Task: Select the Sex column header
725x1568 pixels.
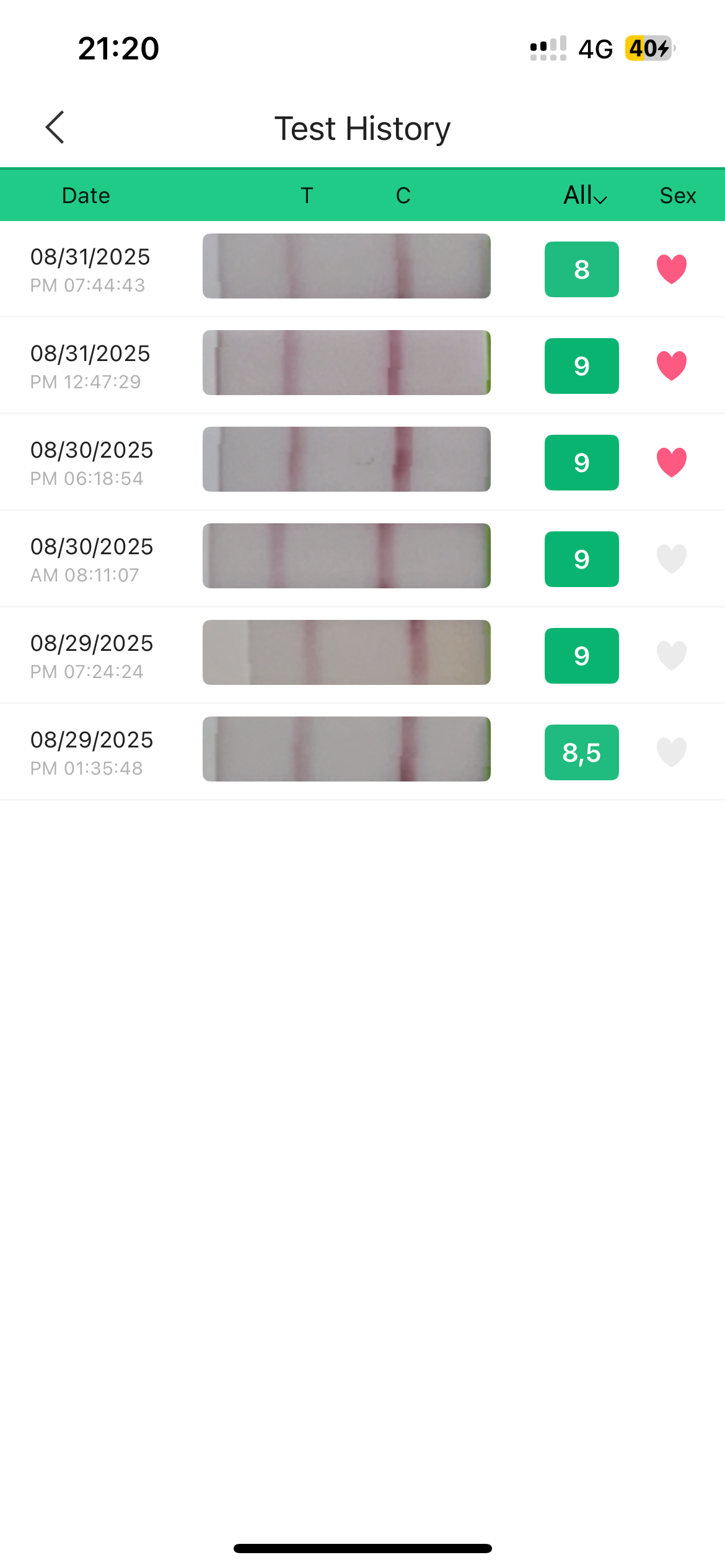Action: pyautogui.click(x=677, y=196)
